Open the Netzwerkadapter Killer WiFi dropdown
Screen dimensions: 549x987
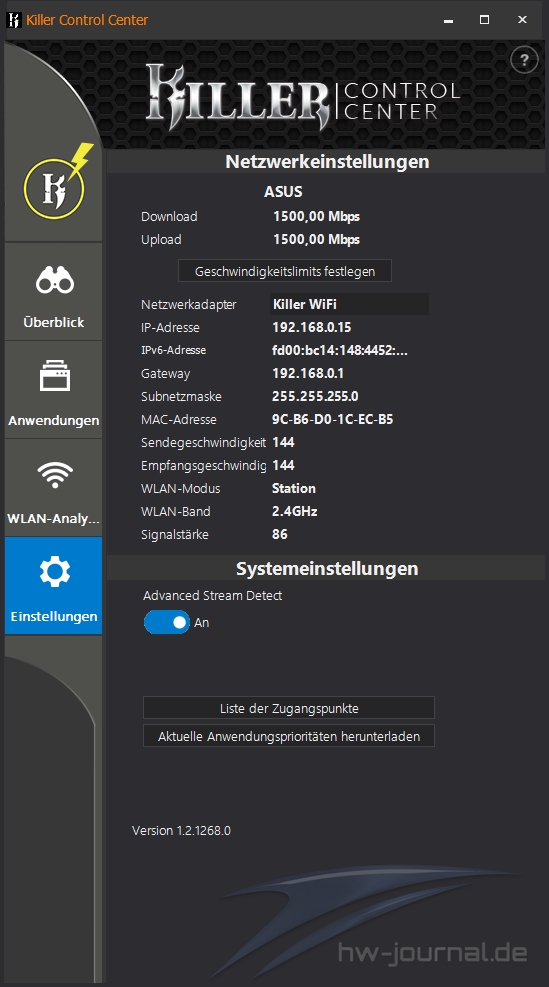(349, 304)
